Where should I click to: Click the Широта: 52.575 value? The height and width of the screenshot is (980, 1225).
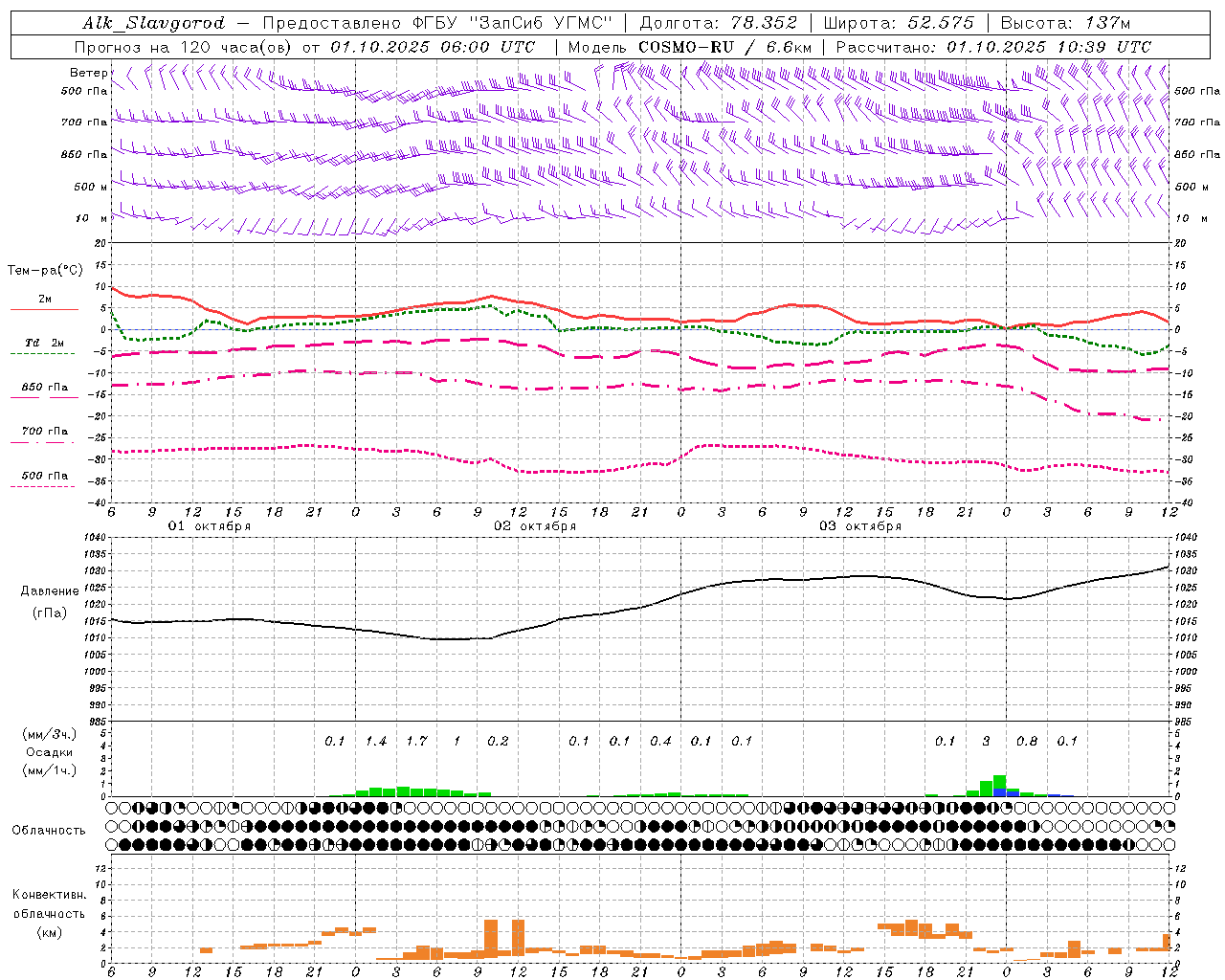[899, 23]
